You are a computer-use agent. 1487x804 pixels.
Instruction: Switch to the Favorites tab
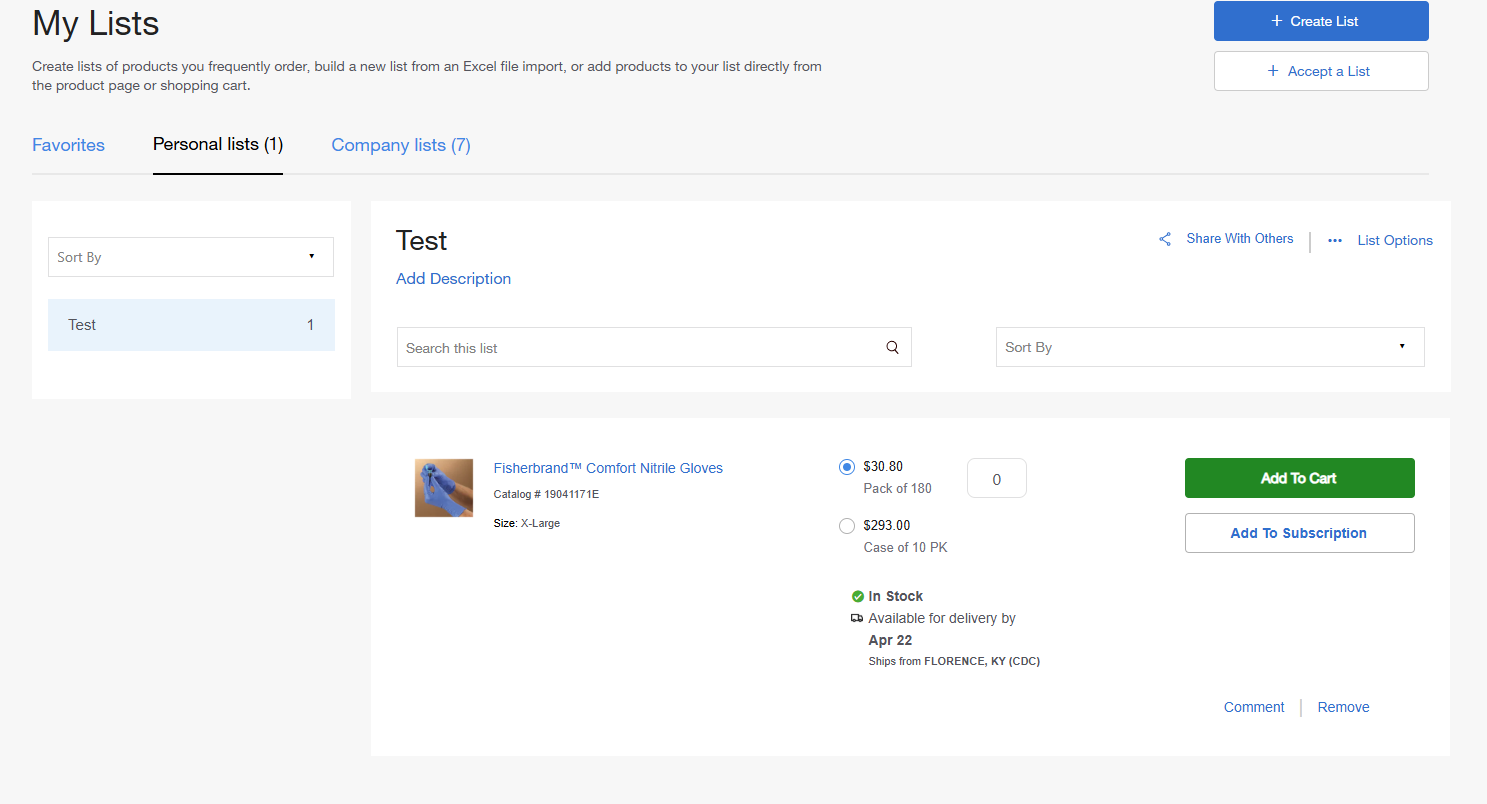[x=68, y=145]
